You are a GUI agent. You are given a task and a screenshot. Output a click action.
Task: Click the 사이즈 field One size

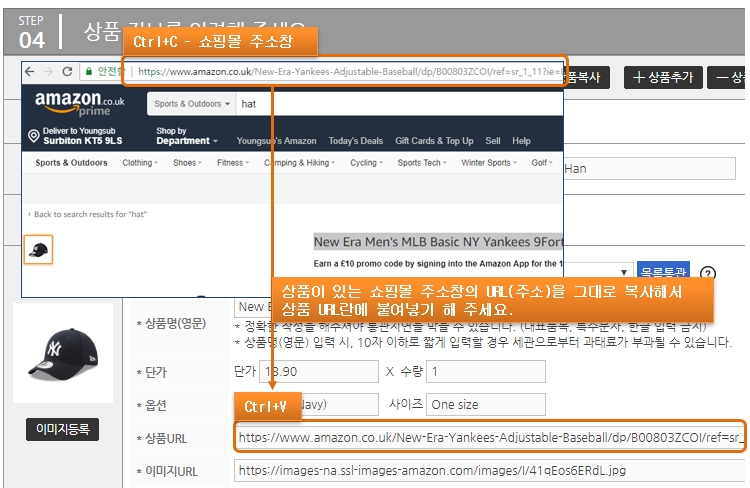485,405
